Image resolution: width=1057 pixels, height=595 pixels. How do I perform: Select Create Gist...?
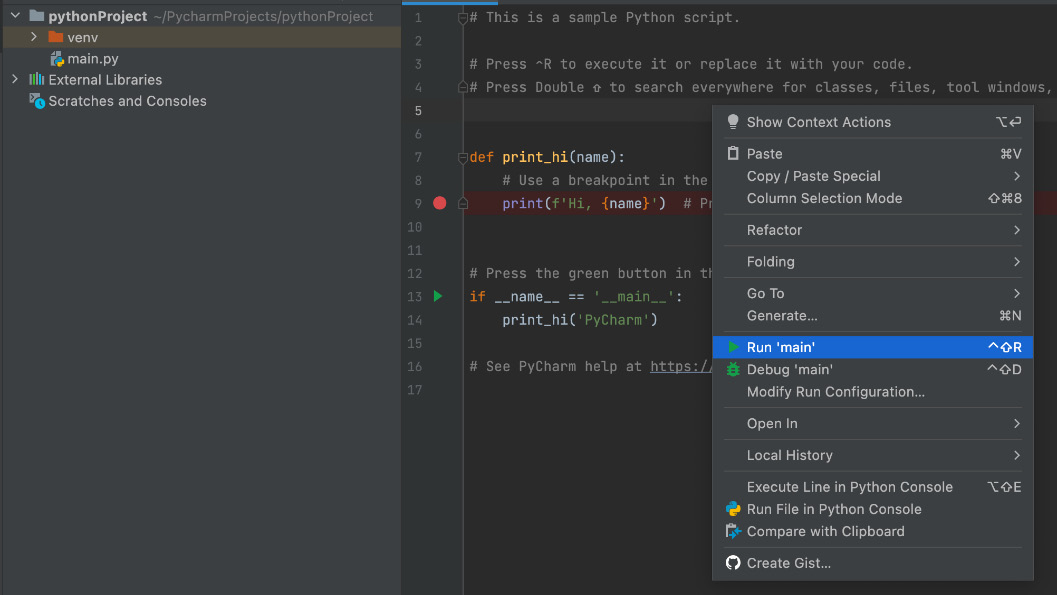coord(873,563)
